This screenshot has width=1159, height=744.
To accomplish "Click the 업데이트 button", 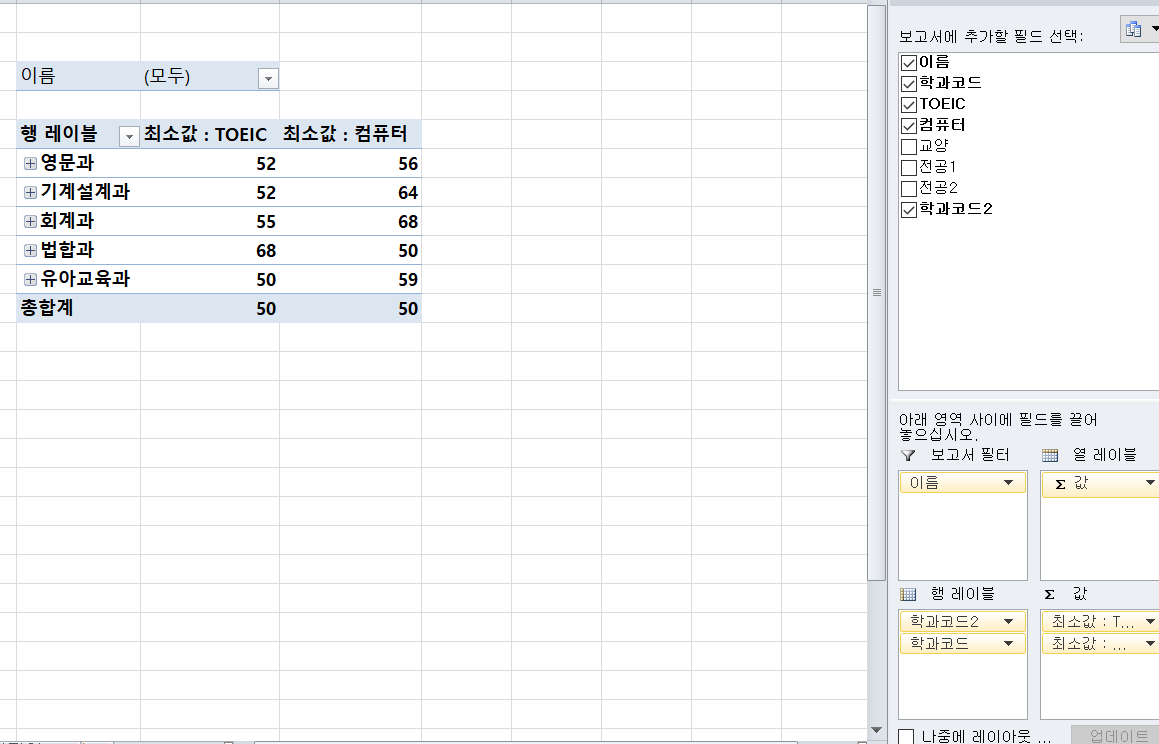I will pyautogui.click(x=1114, y=736).
